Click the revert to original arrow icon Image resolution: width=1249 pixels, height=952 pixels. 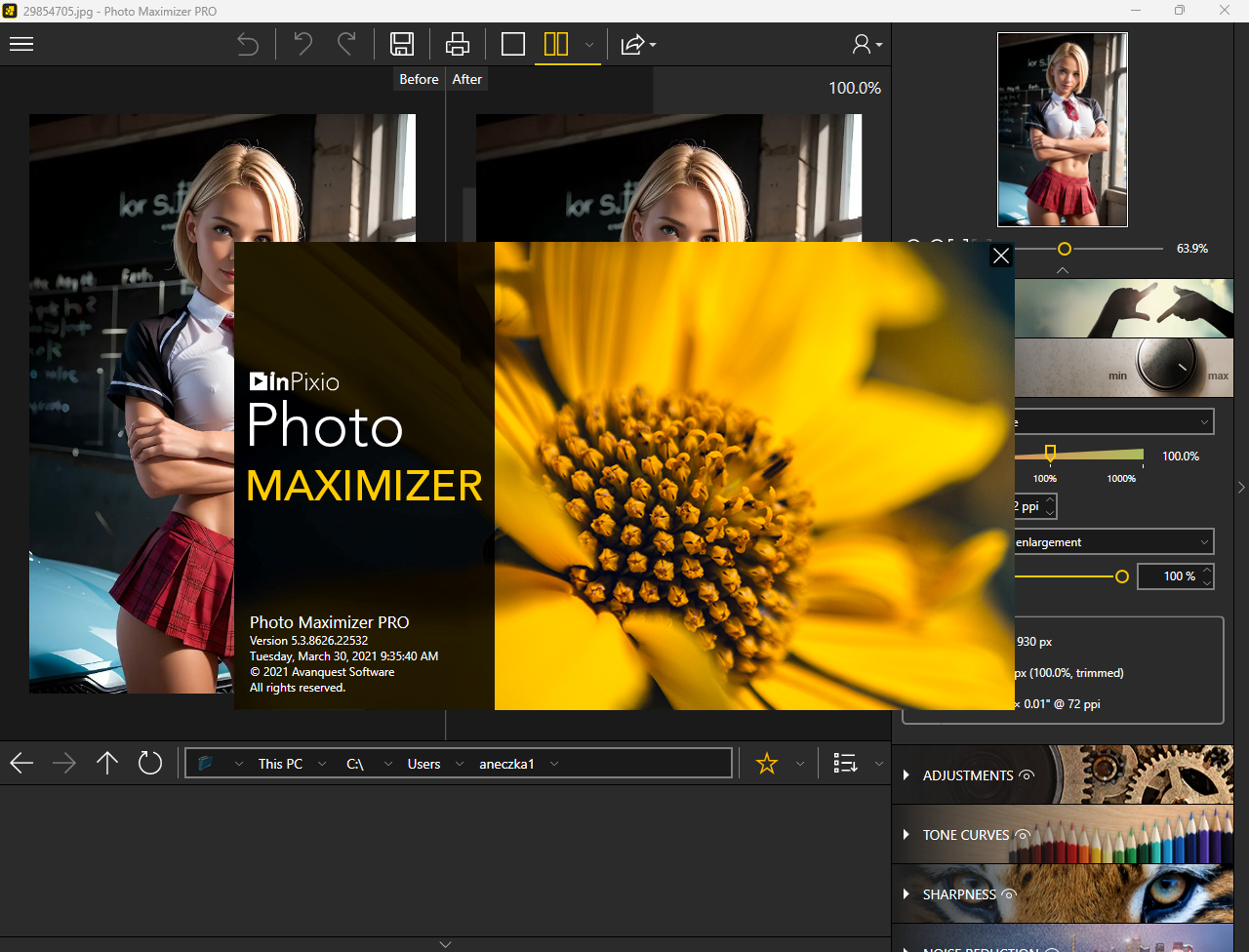(x=248, y=44)
